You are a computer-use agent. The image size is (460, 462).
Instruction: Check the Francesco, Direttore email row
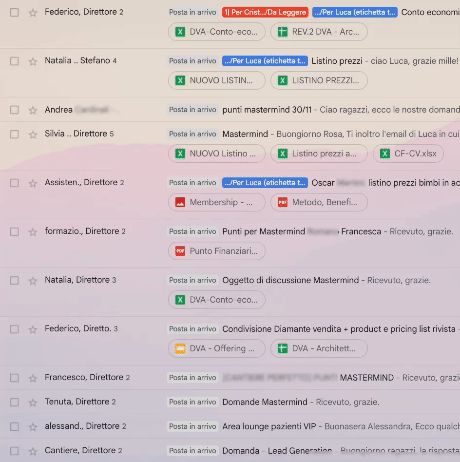(x=14, y=378)
